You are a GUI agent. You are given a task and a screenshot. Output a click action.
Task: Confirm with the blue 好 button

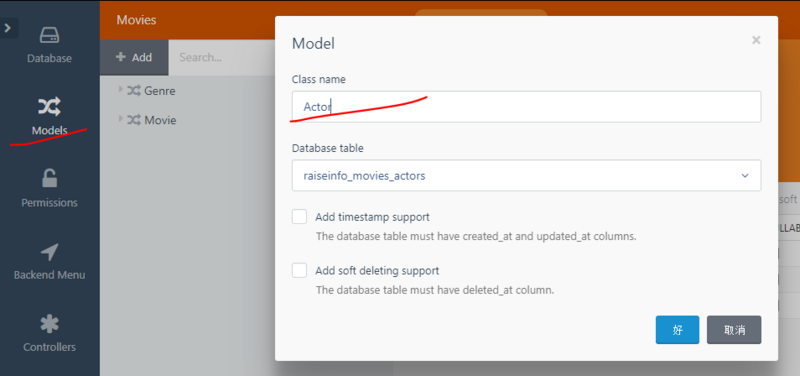pyautogui.click(x=678, y=330)
